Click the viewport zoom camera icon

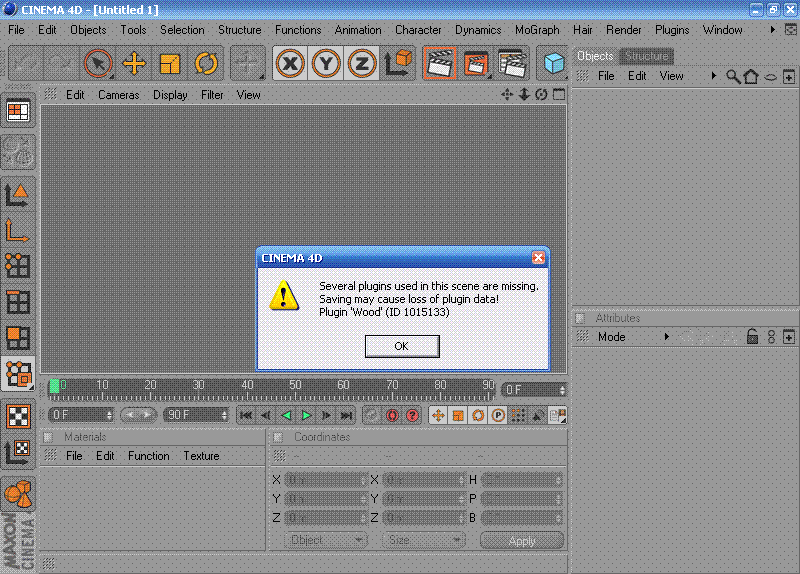524,94
